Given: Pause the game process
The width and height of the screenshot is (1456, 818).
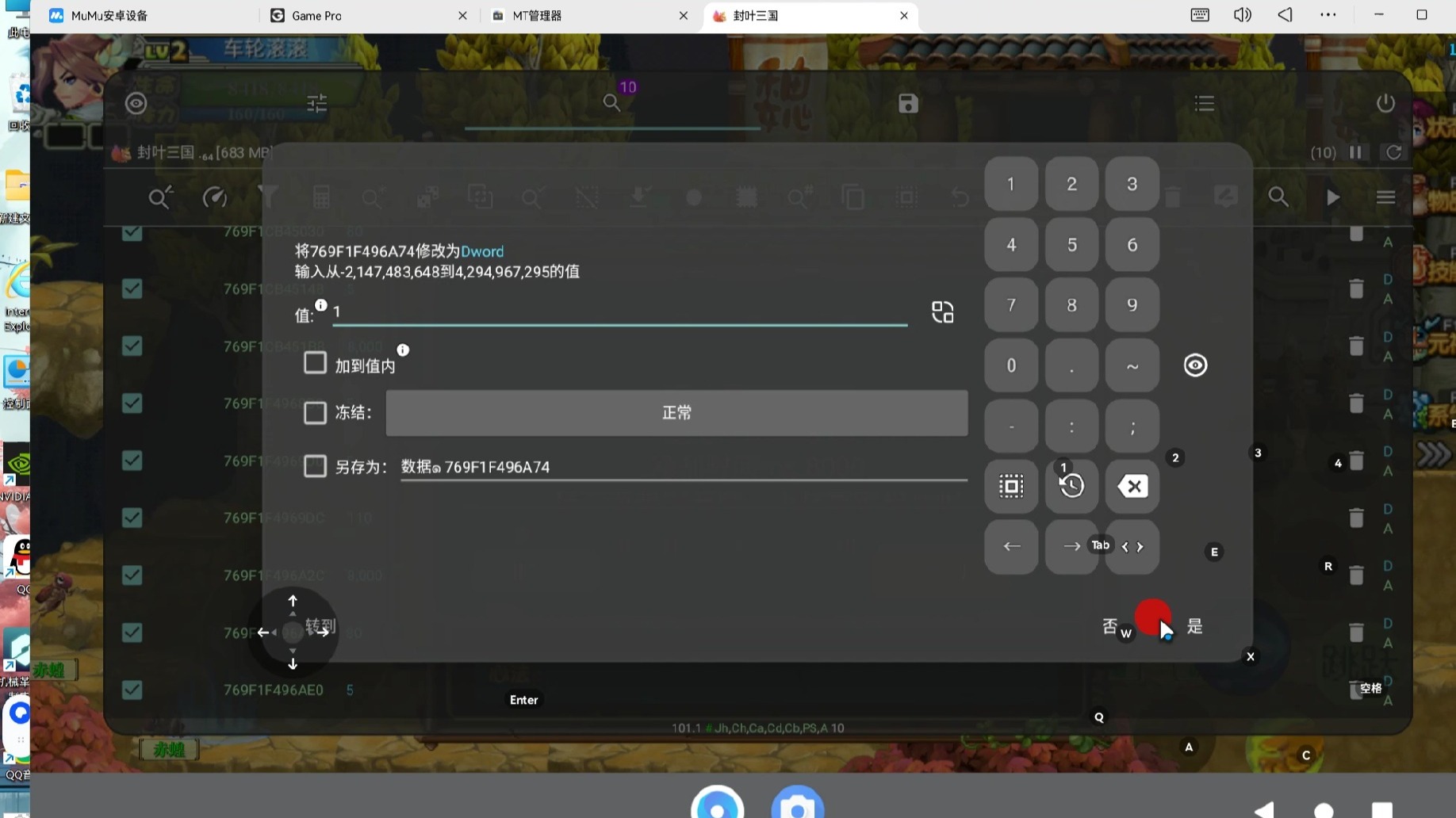Looking at the screenshot, I should pos(1356,152).
